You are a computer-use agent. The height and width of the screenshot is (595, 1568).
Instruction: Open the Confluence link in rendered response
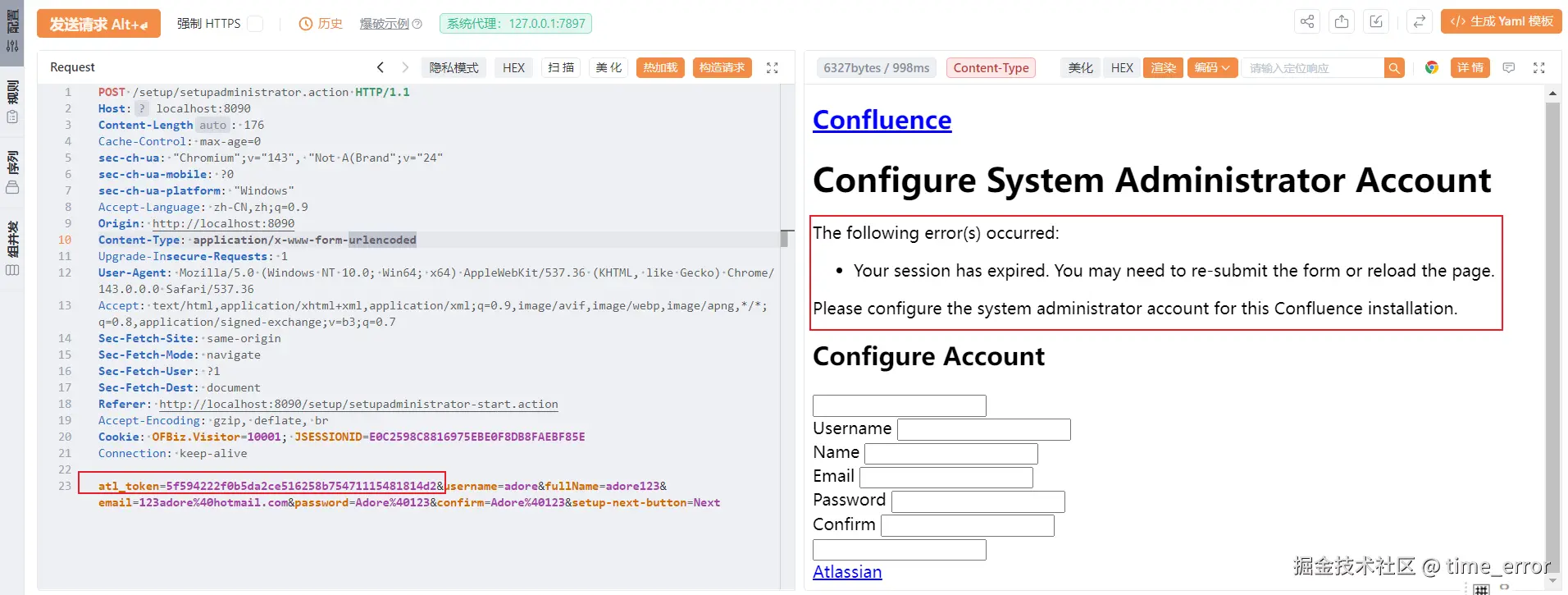coord(882,120)
